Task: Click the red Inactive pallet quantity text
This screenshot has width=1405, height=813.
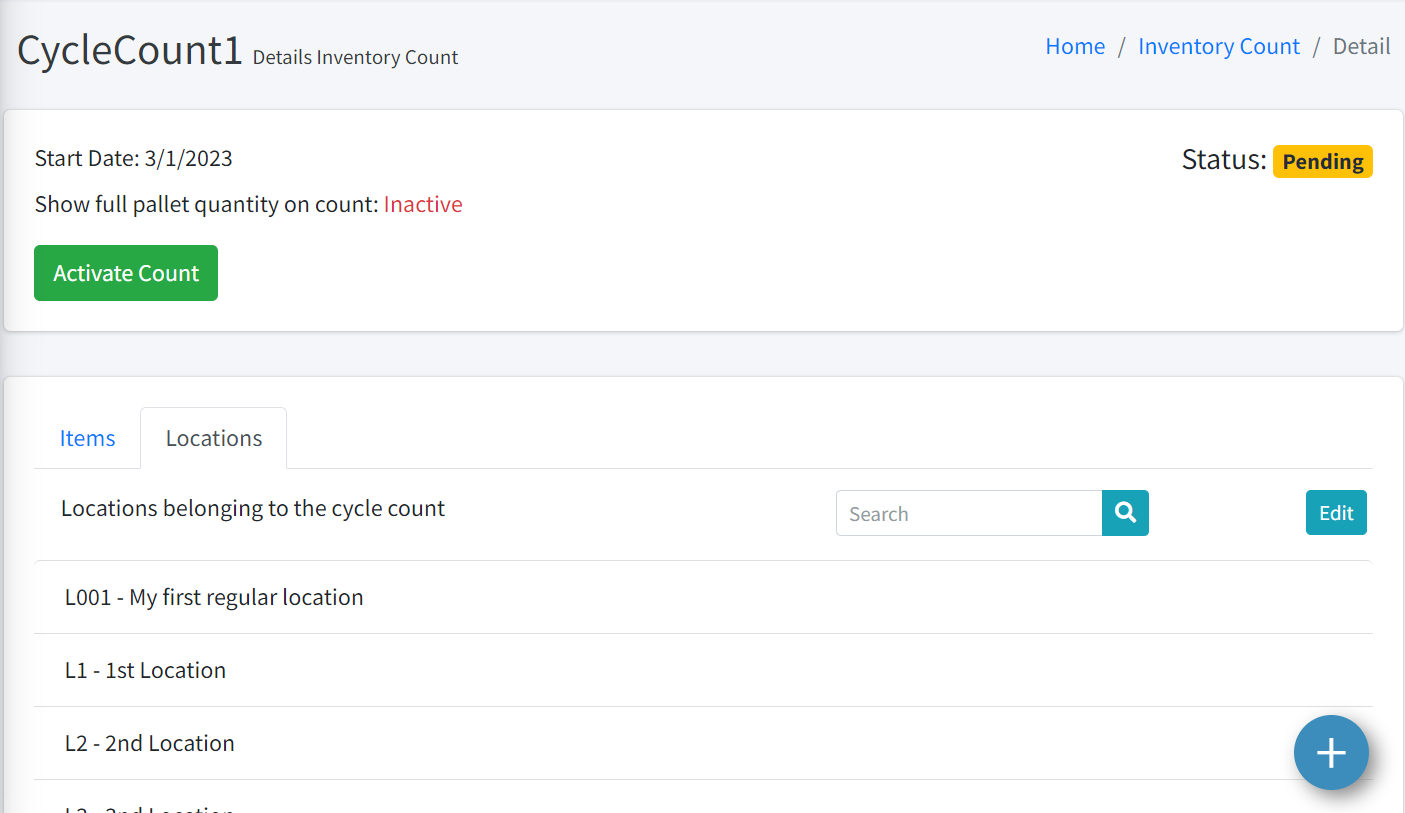Action: click(423, 205)
